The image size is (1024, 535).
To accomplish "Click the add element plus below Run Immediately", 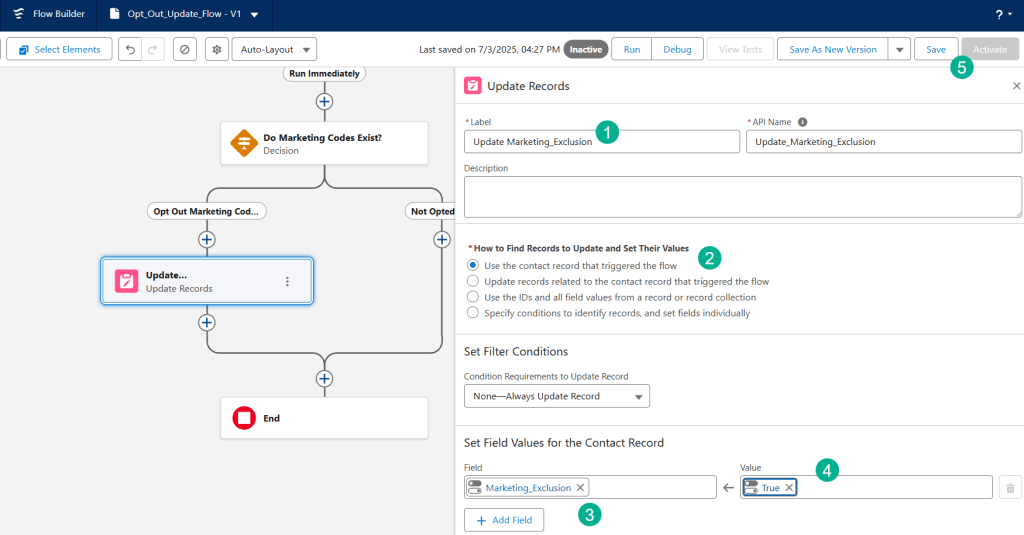I will [324, 101].
